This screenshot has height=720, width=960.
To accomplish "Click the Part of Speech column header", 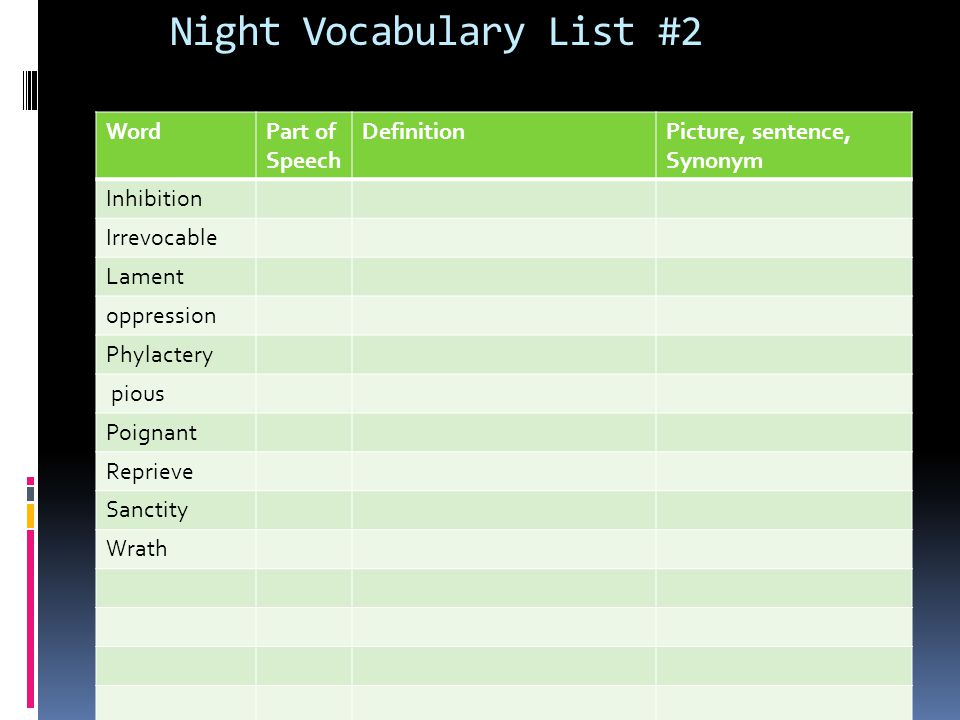I will tap(304, 145).
